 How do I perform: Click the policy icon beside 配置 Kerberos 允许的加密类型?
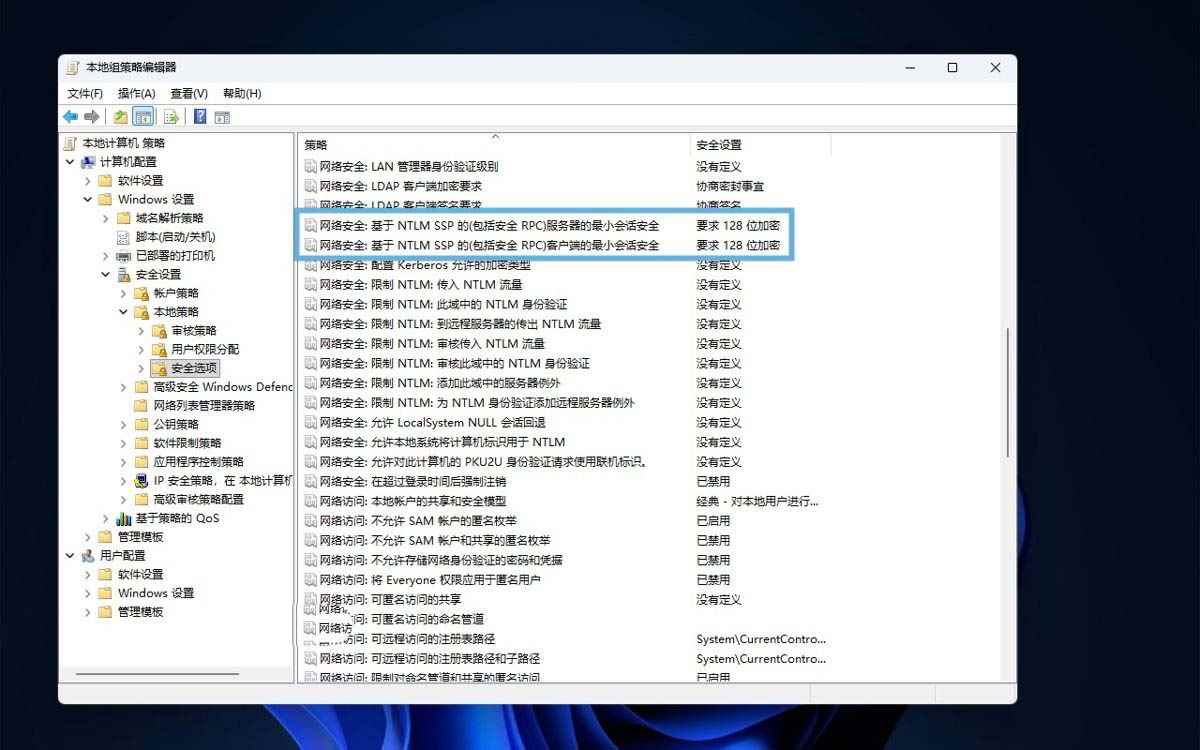(311, 265)
